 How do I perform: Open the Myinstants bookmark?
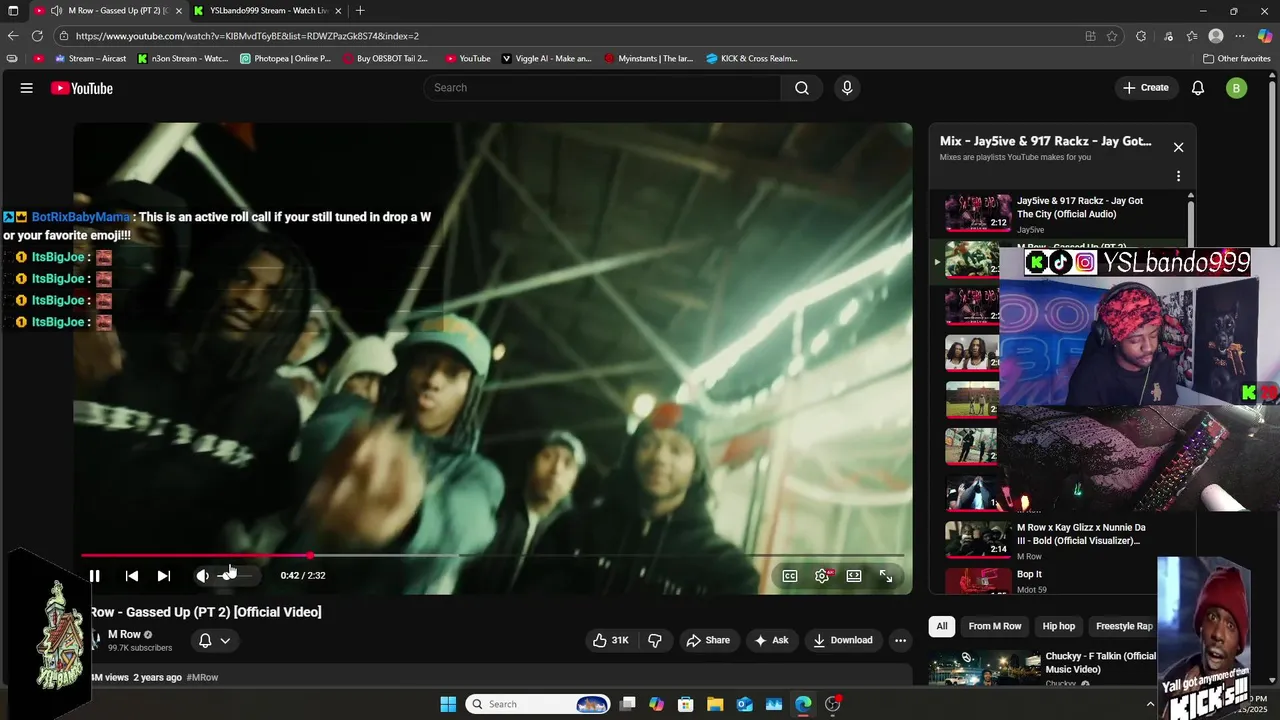(x=649, y=58)
